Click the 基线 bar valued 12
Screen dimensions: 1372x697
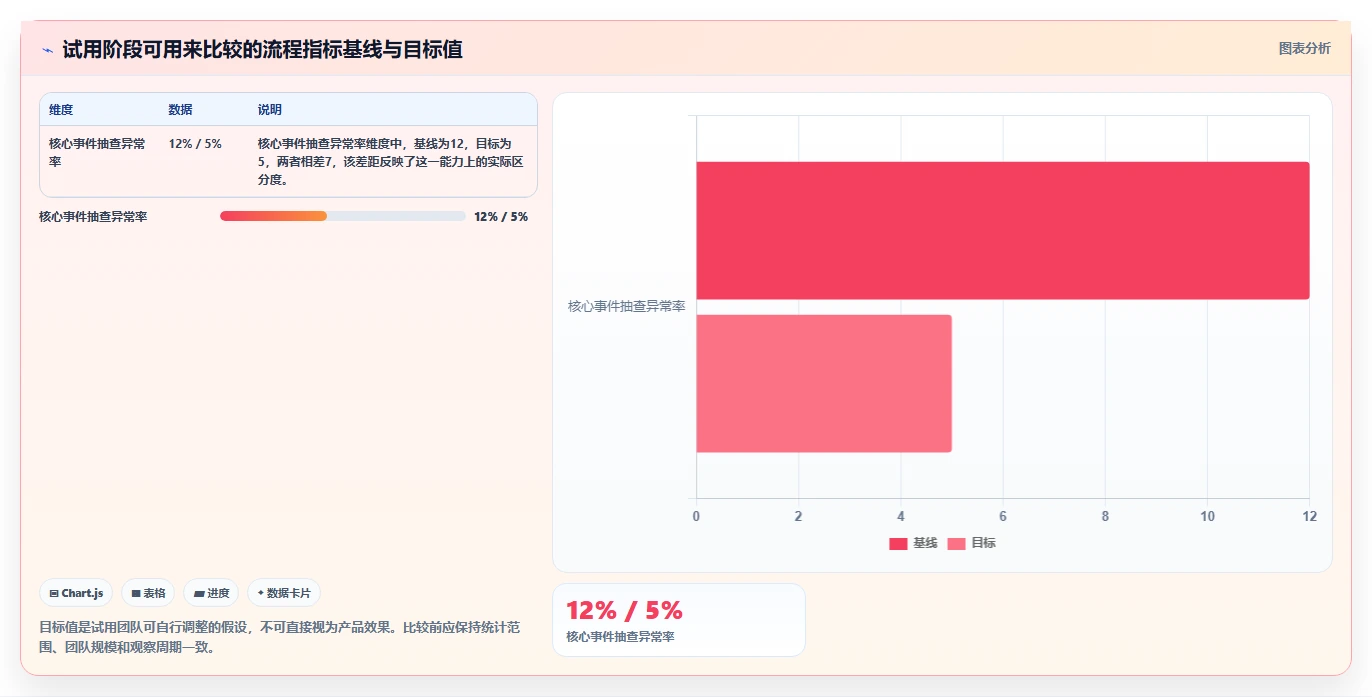1003,230
